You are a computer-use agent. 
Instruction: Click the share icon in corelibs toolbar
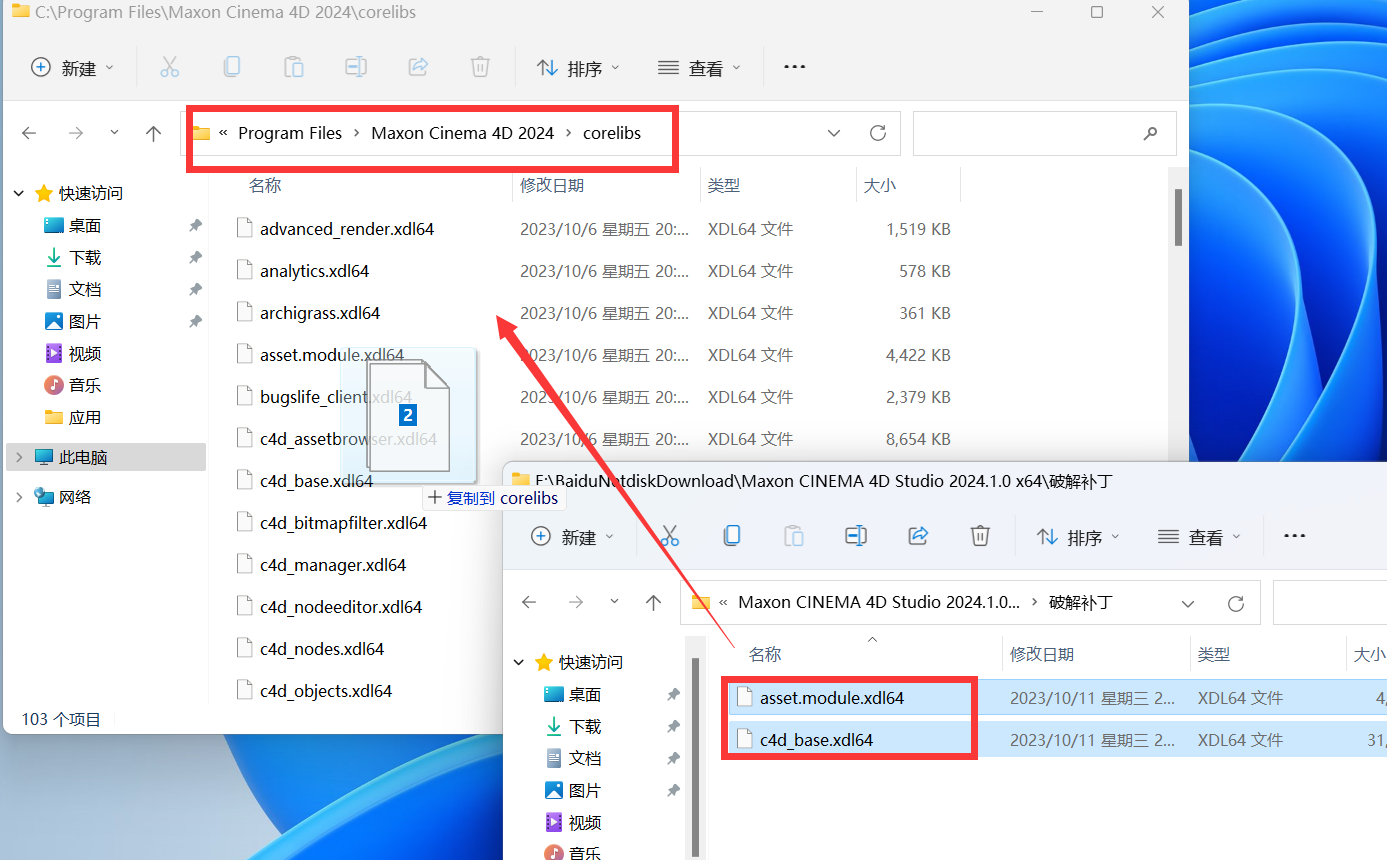click(418, 67)
